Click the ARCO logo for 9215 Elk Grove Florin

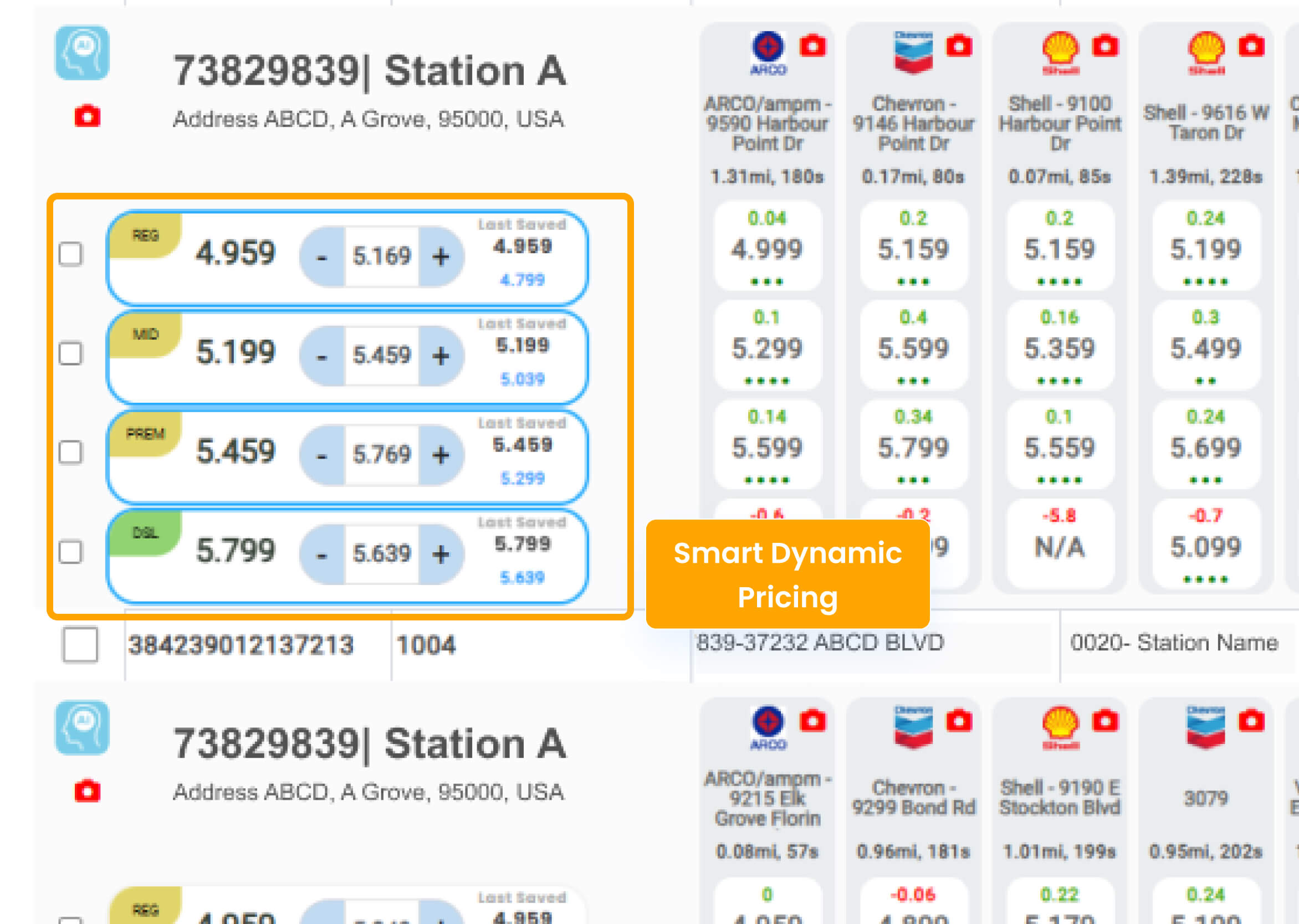coord(768,727)
